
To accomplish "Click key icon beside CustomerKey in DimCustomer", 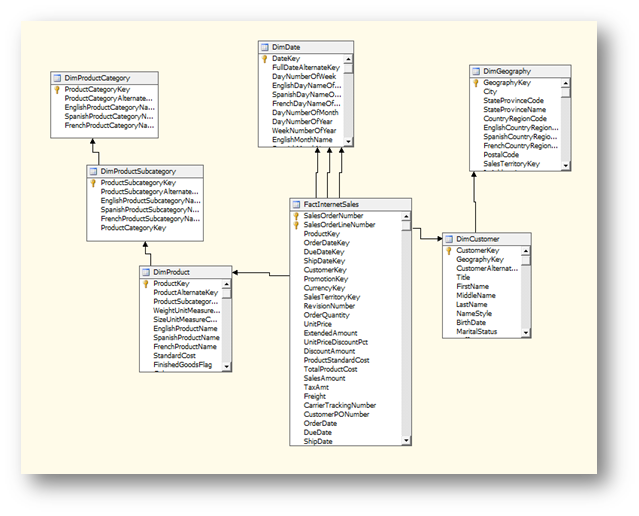I will coord(449,251).
